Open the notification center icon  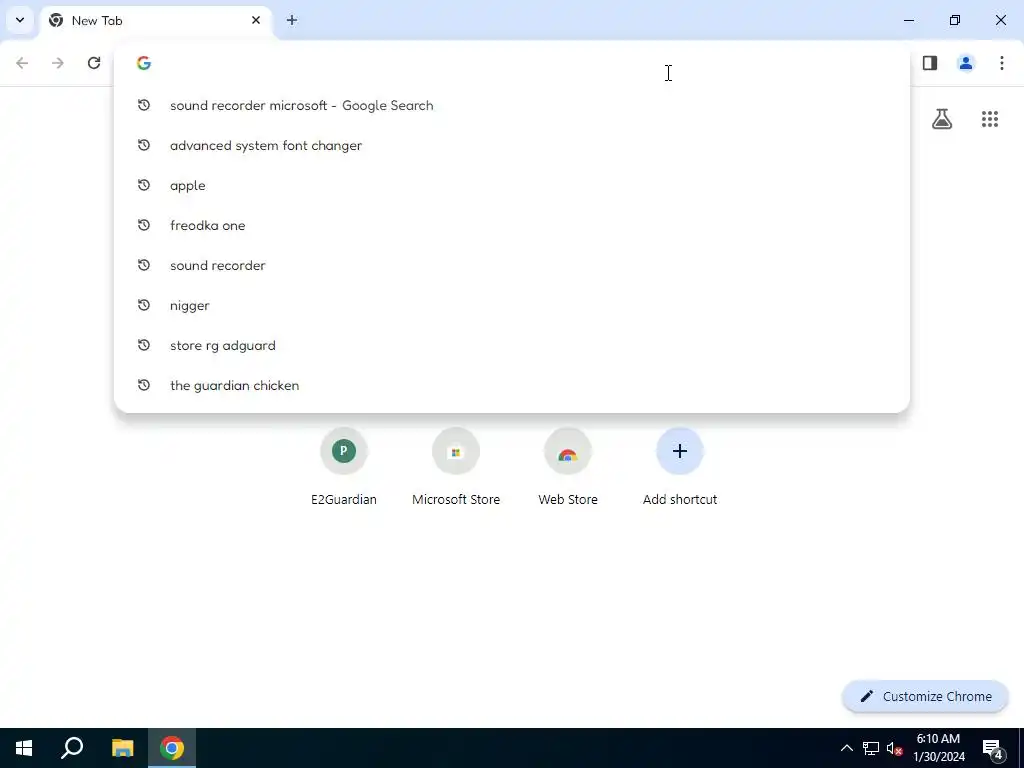pos(992,749)
